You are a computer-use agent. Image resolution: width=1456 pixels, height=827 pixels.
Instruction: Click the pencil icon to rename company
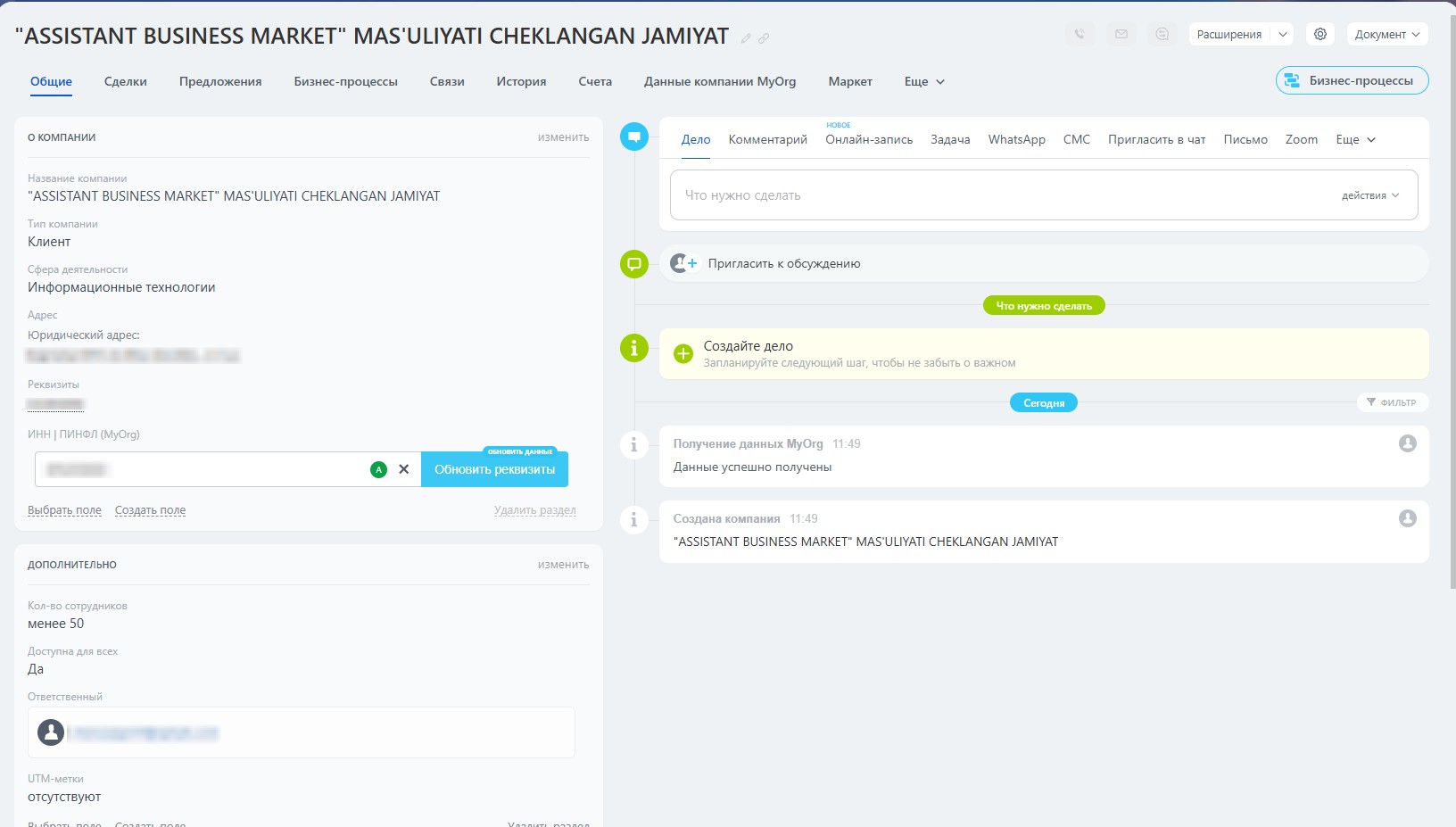(746, 38)
